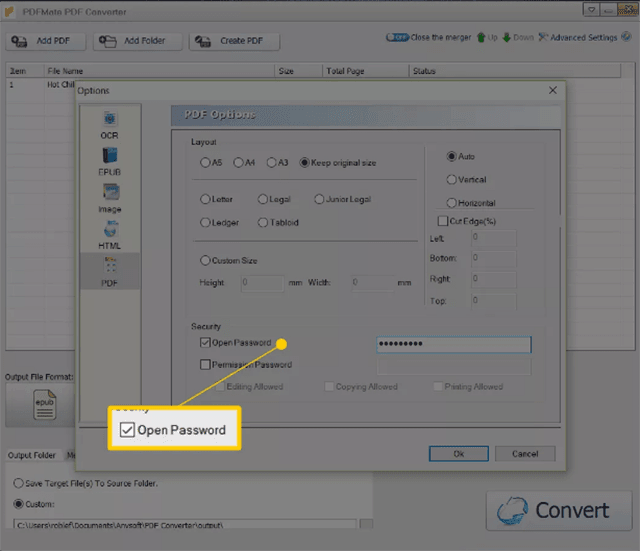The image size is (640, 551).
Task: Select the PDF options section
Action: (109, 271)
